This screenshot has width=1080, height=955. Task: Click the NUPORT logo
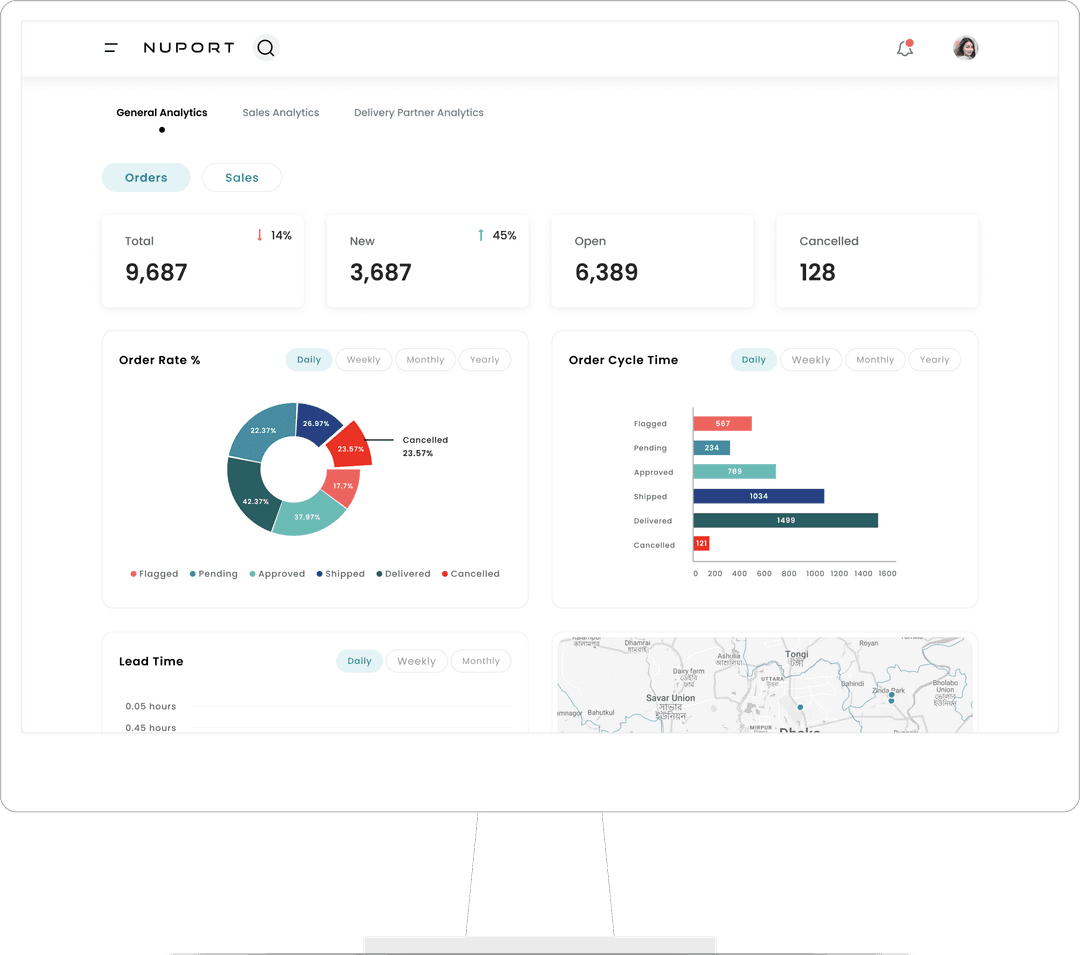point(188,47)
